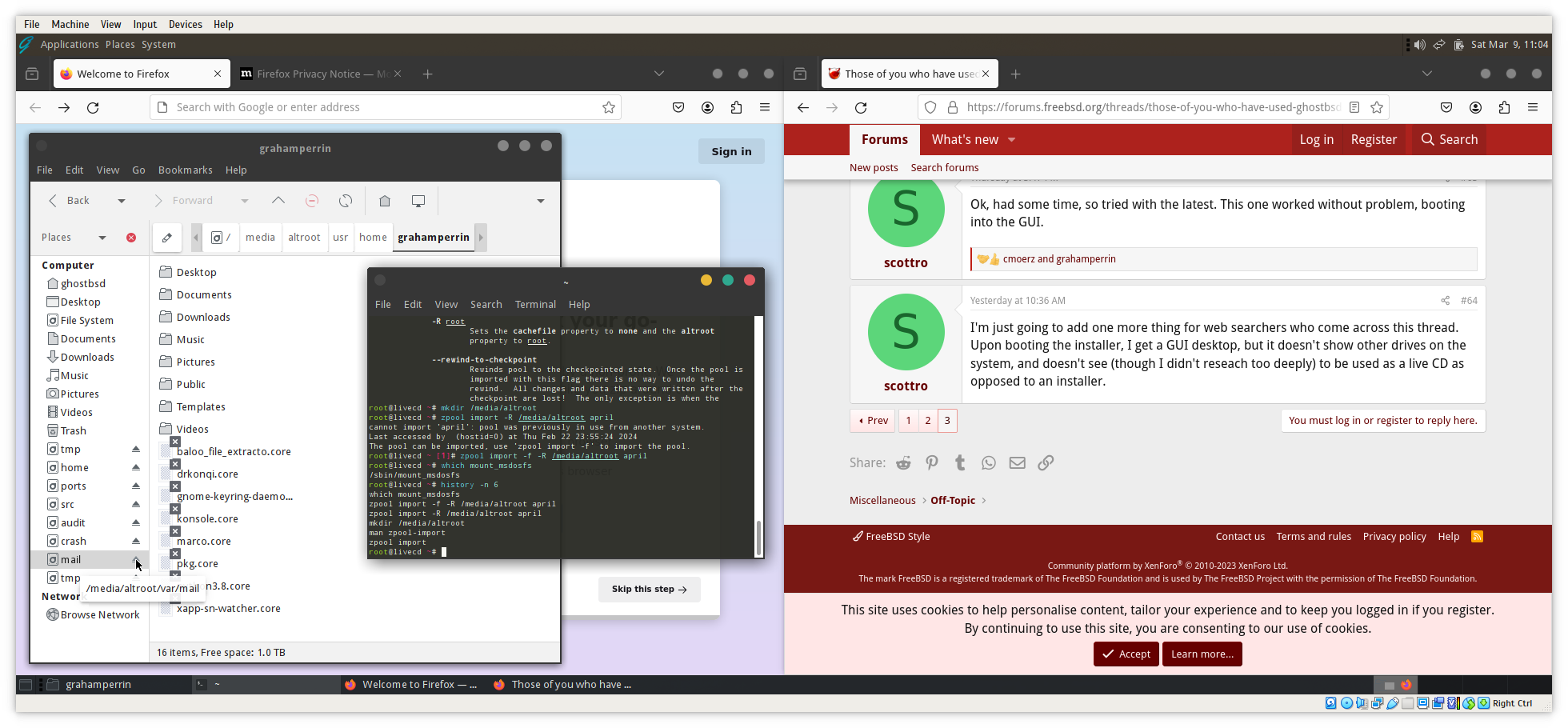This screenshot has width=1568, height=728.
Task: Open Bookmarks menu in file manager
Action: coord(186,170)
